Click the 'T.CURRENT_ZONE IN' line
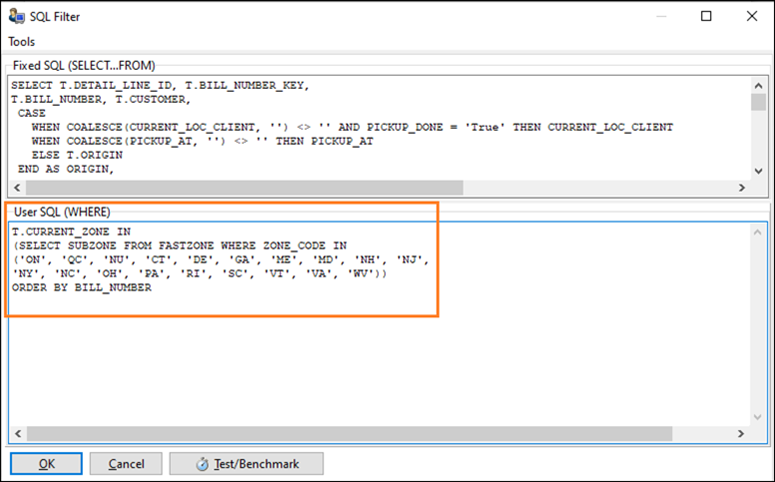Image resolution: width=775 pixels, height=482 pixels. (71, 231)
